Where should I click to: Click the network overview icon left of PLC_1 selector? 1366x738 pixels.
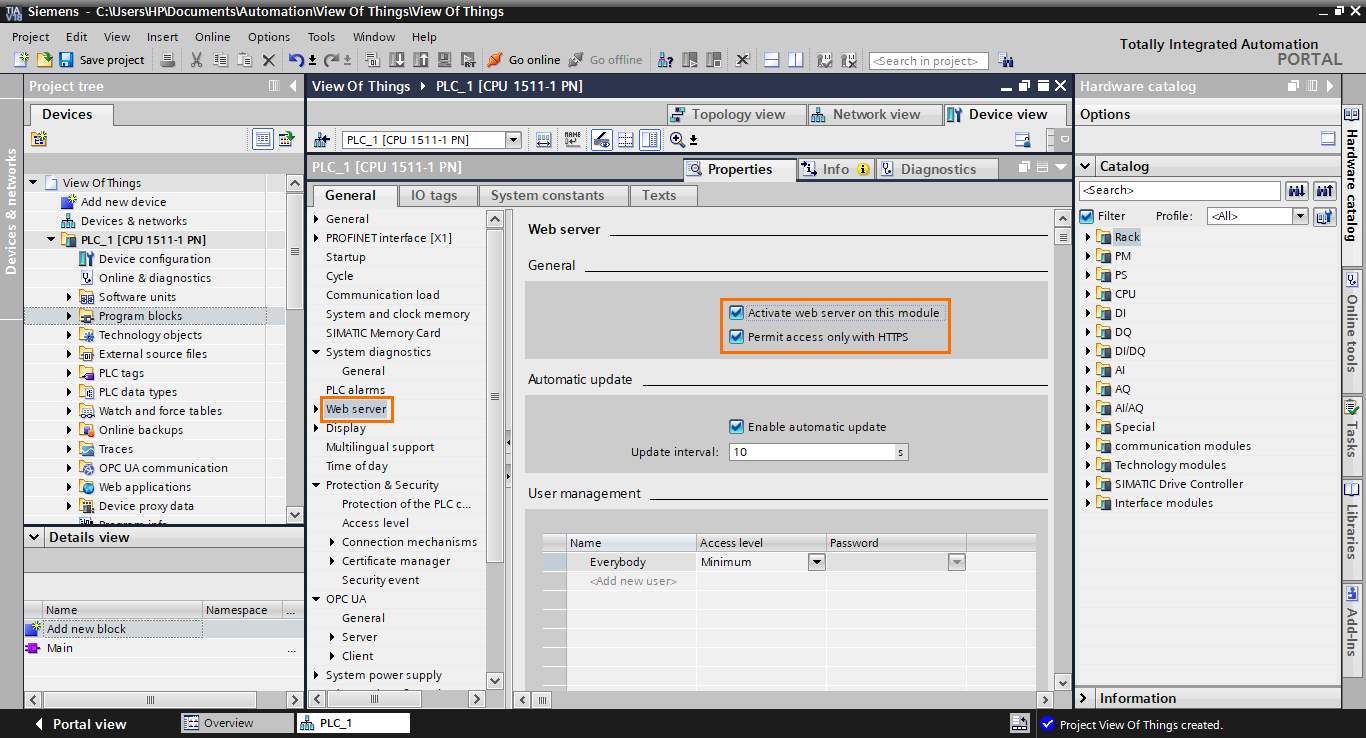click(322, 140)
